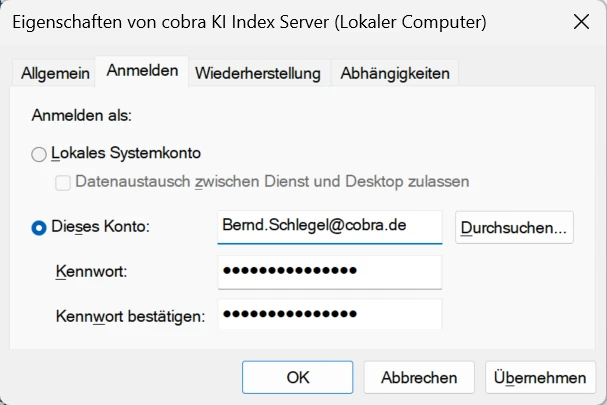Focus the Kennwort password field

(329, 272)
